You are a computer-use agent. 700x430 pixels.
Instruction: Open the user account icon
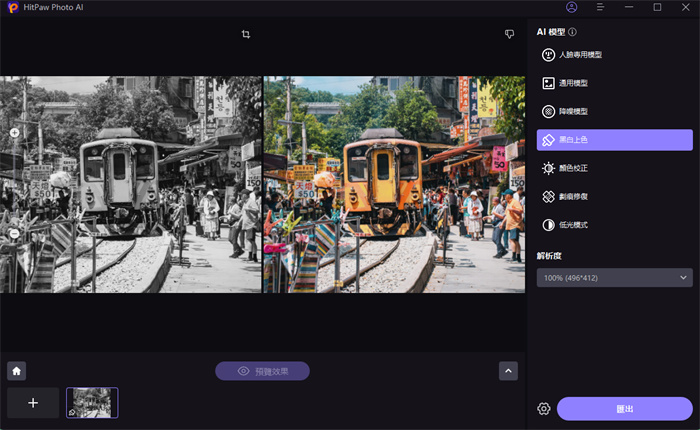click(571, 7)
